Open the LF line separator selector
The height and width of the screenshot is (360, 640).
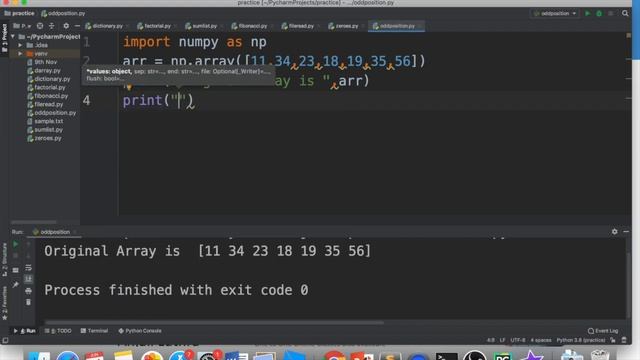point(502,340)
